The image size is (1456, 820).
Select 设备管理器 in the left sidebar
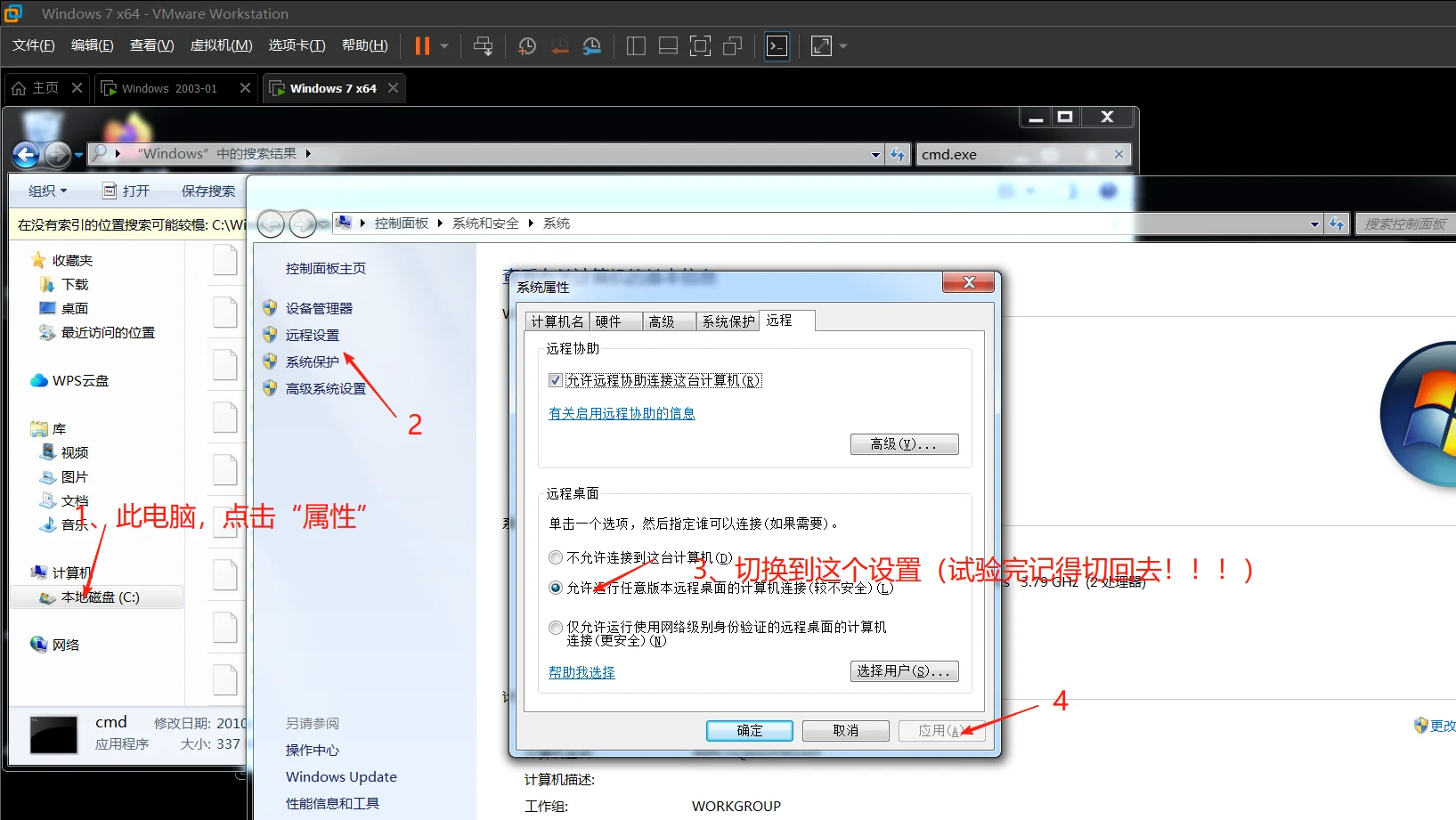tap(319, 309)
